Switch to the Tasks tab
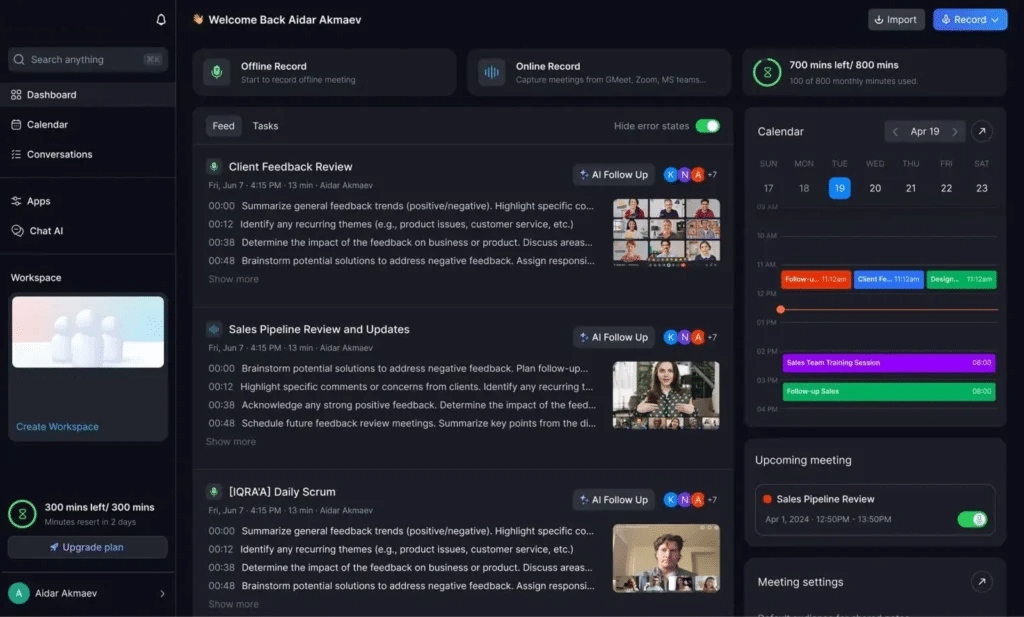1024x617 pixels. (x=265, y=126)
